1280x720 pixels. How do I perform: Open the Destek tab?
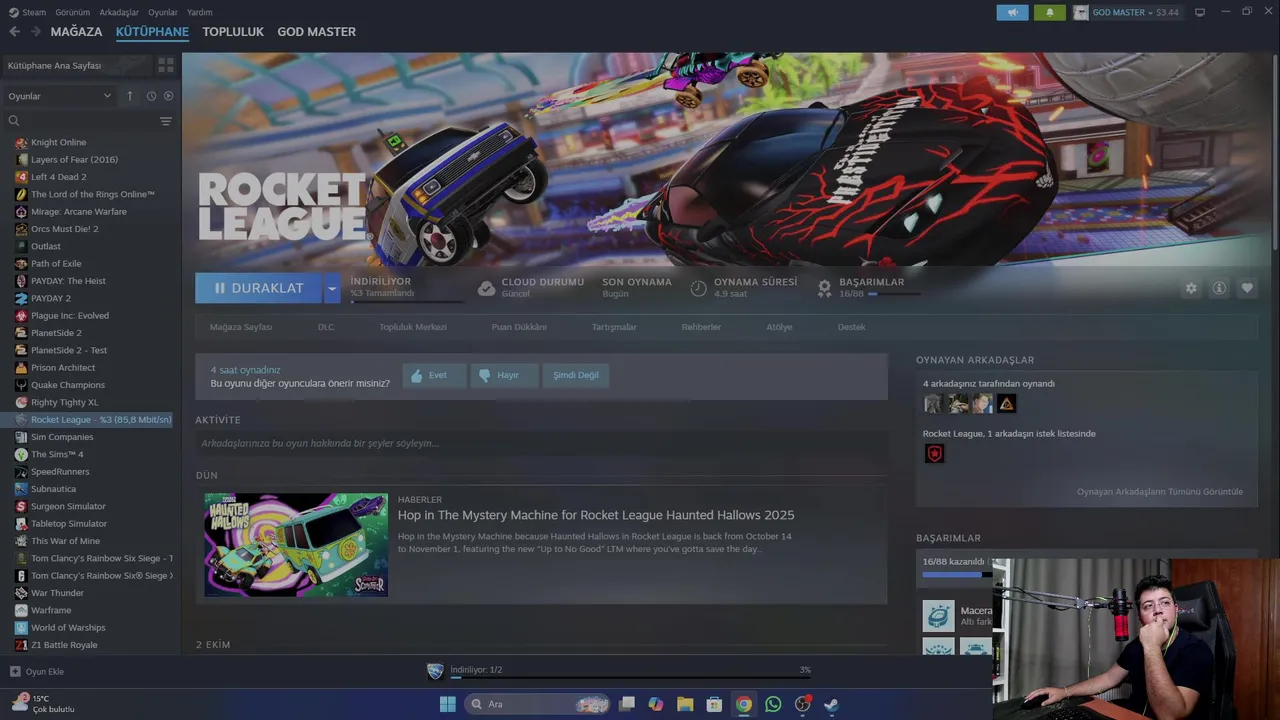[x=852, y=327]
